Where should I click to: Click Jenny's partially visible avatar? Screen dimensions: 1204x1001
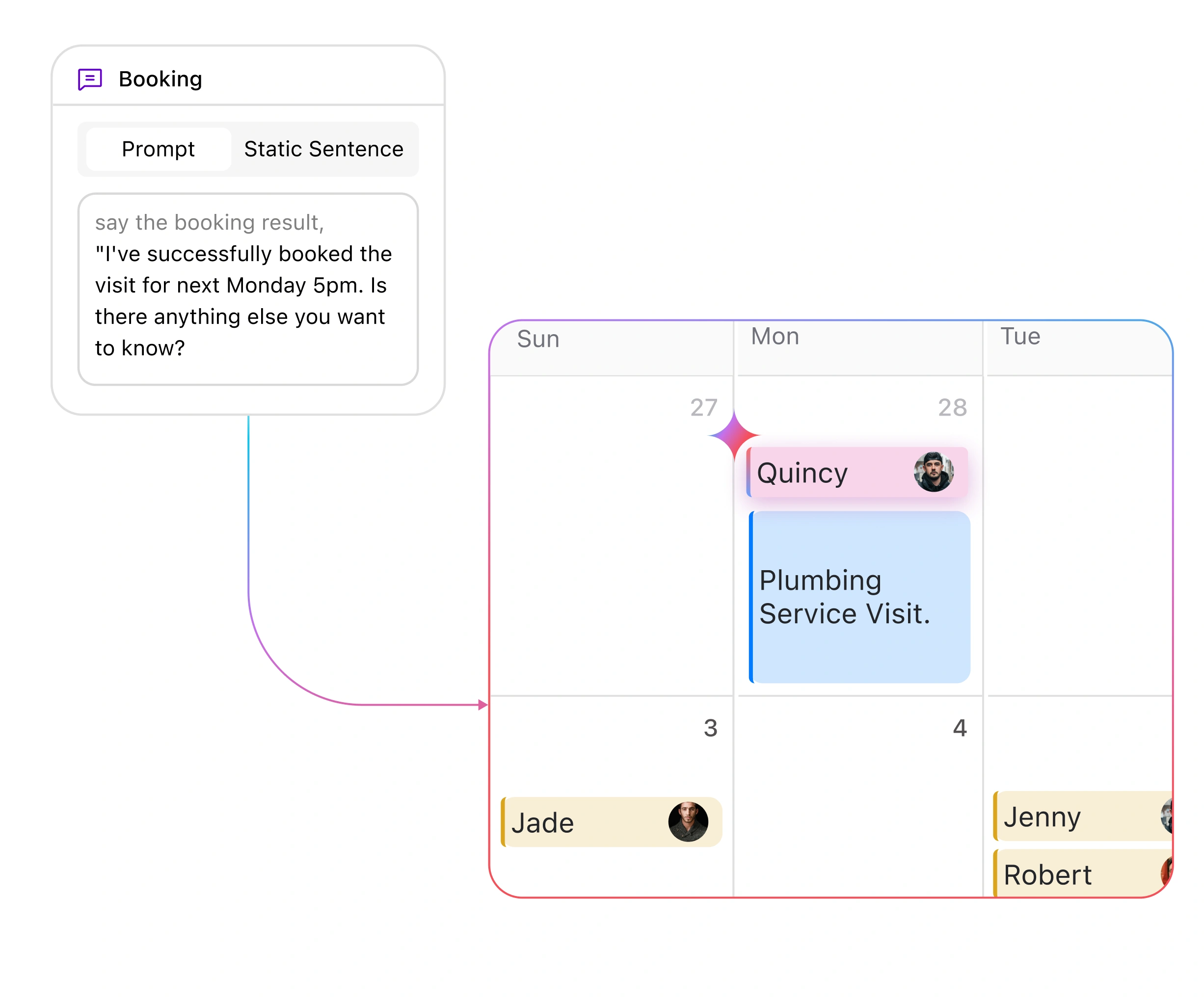point(1167,816)
